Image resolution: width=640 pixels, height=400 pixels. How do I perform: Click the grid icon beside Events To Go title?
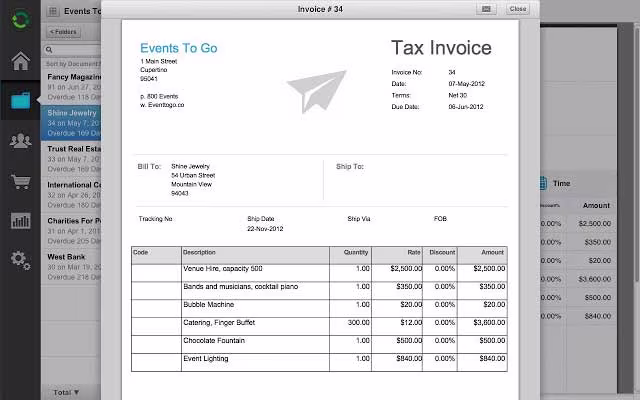[x=53, y=11]
